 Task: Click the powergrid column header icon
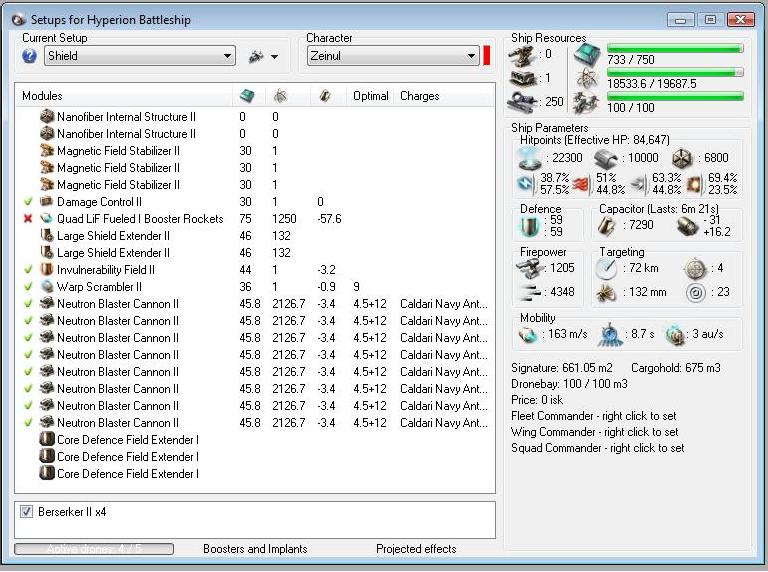pyautogui.click(x=279, y=96)
